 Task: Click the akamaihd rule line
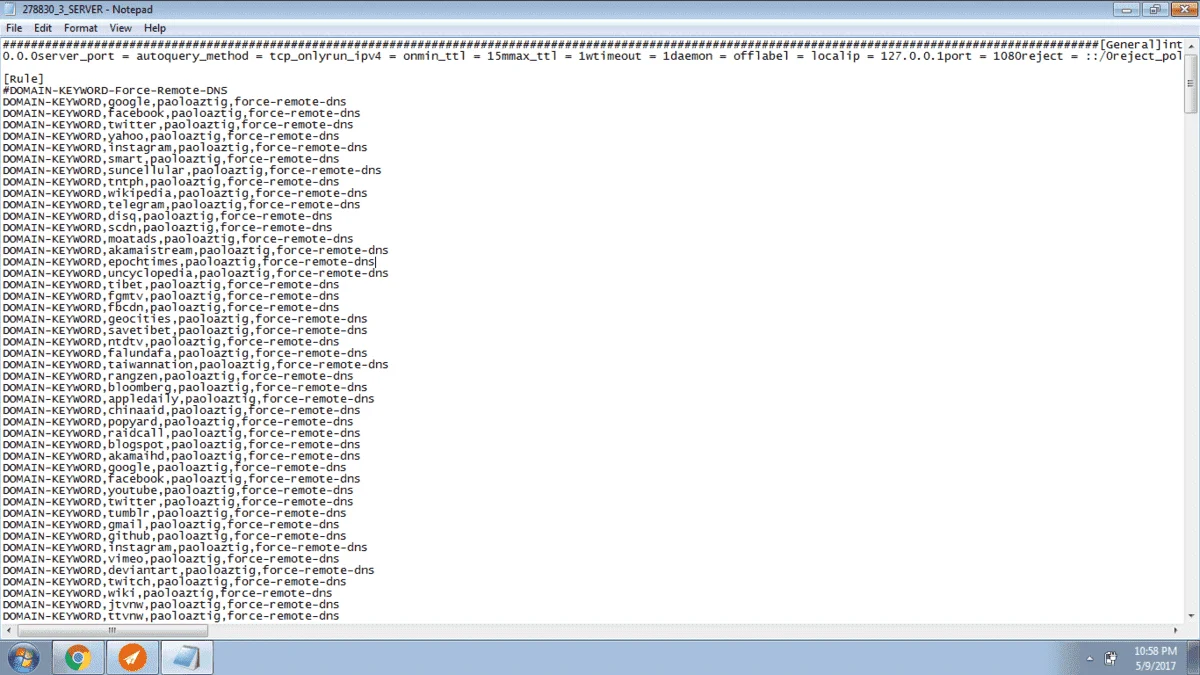pos(181,456)
